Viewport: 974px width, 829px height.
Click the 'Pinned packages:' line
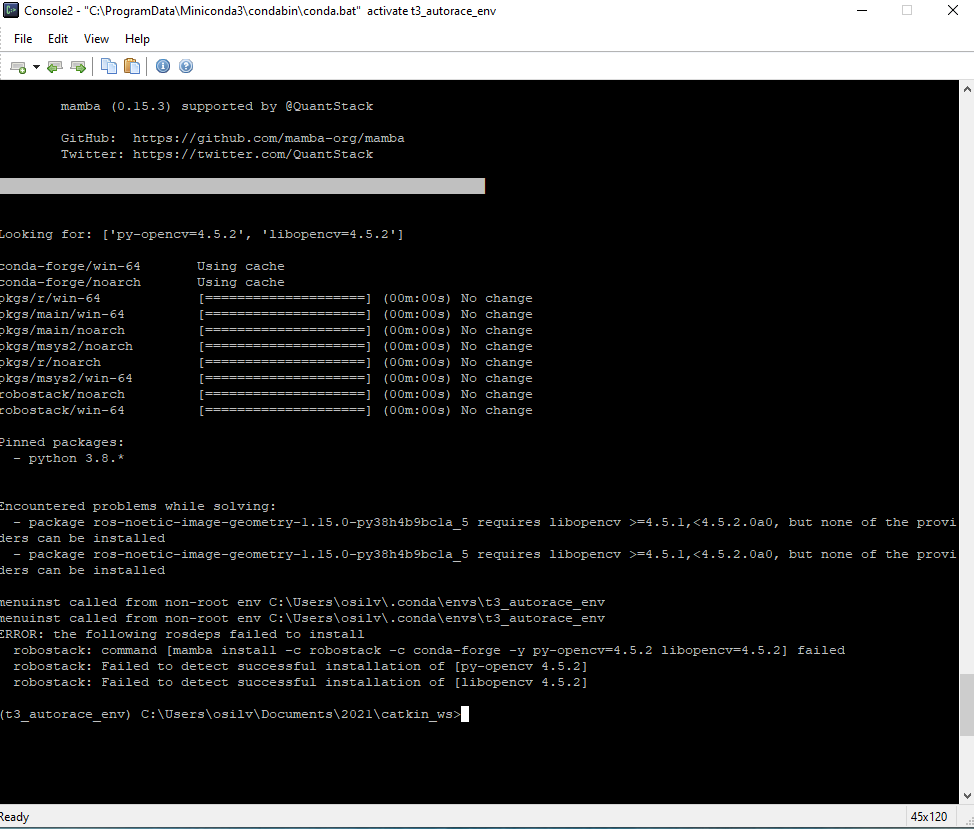coord(62,442)
